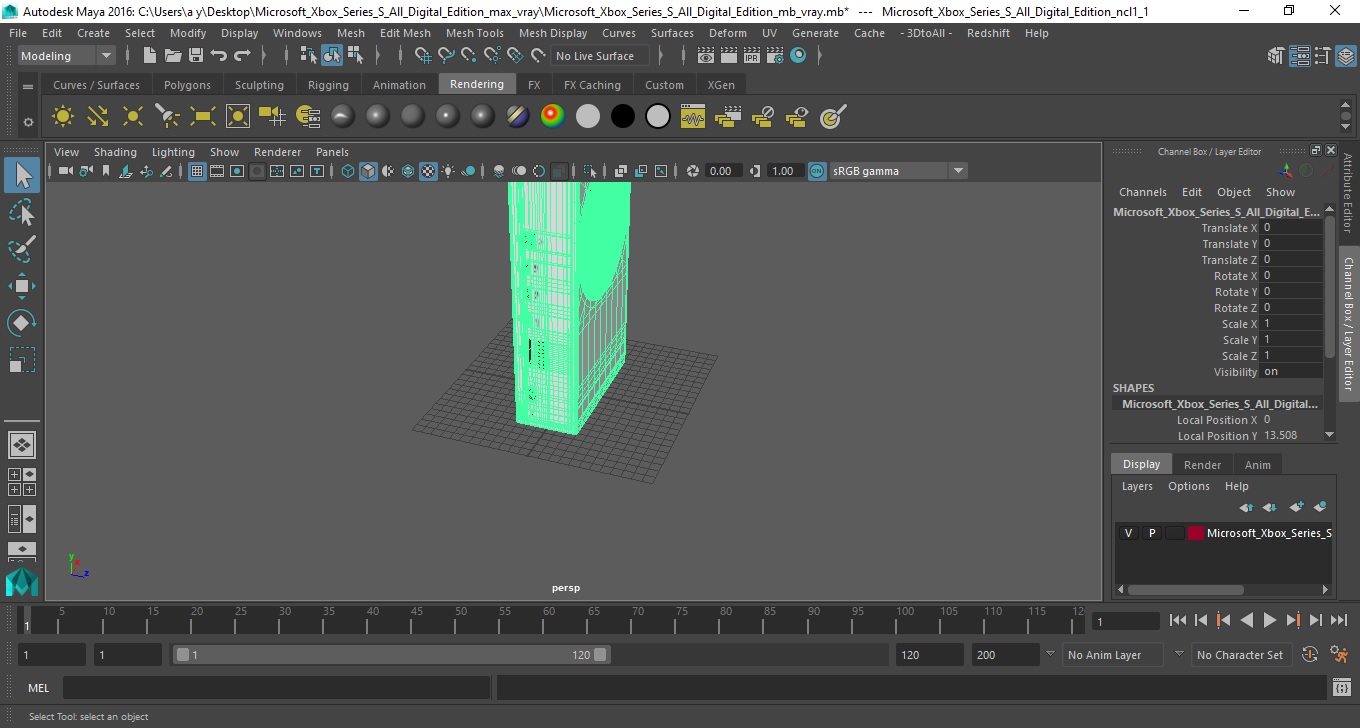Create a Spot Light from shelf
The width and height of the screenshot is (1360, 728).
(167, 117)
